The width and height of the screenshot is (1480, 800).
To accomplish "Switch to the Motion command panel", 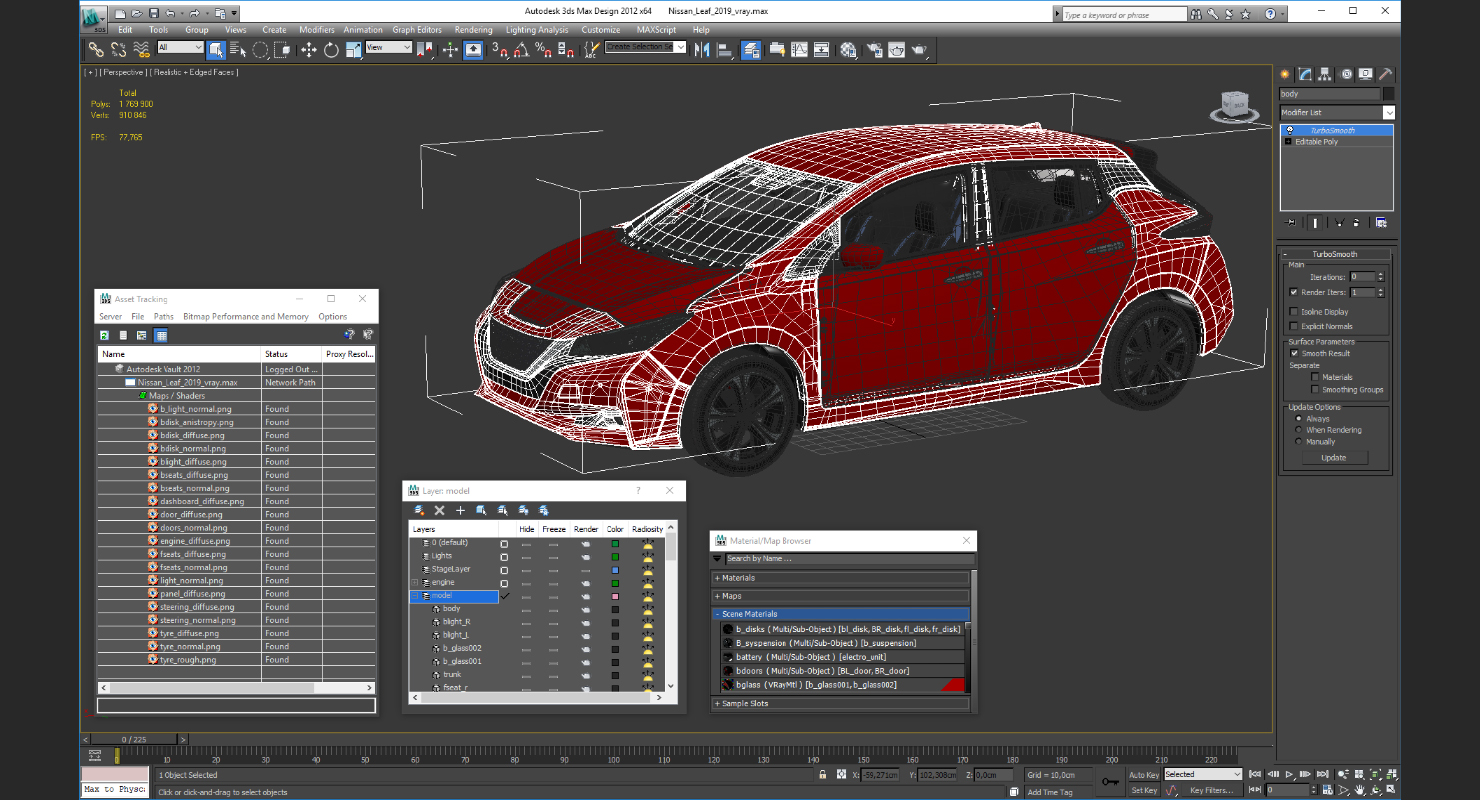I will [1346, 74].
